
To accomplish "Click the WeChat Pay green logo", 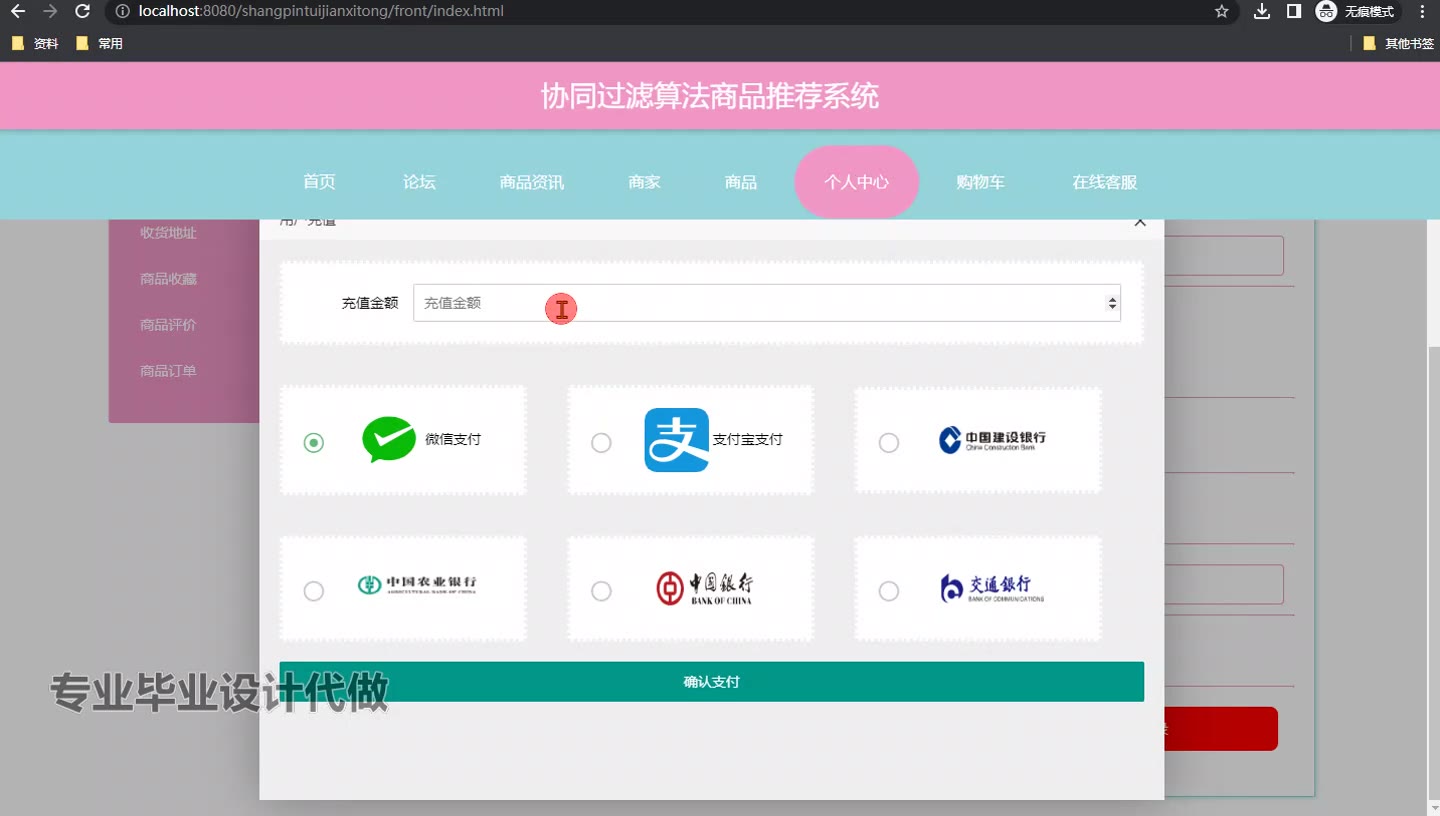I will (389, 439).
